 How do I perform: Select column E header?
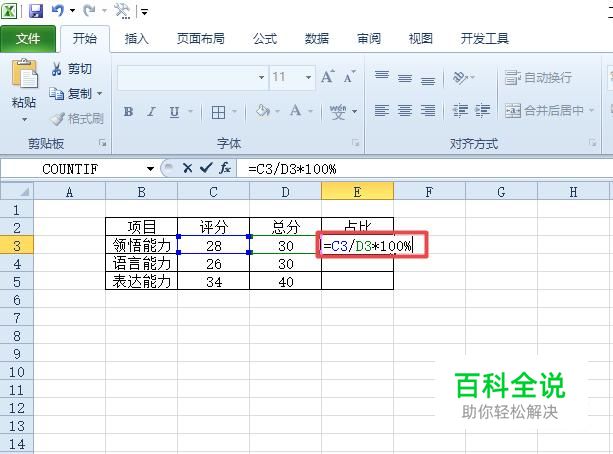click(x=357, y=192)
